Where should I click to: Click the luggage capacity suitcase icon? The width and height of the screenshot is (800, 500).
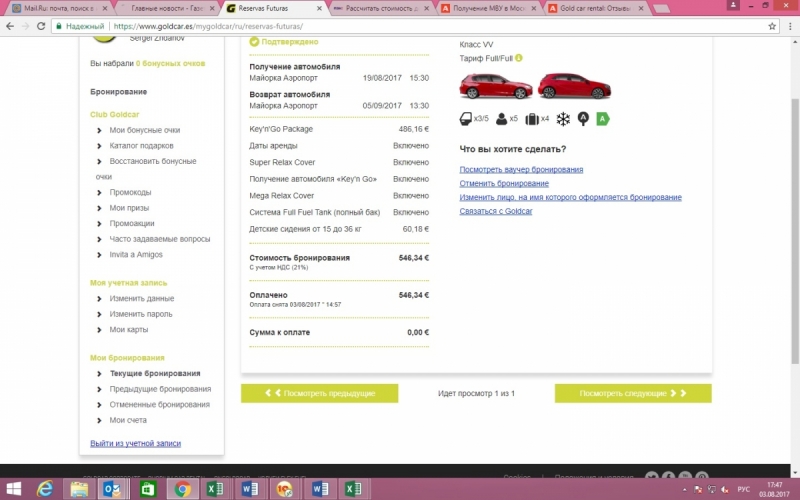tap(532, 119)
